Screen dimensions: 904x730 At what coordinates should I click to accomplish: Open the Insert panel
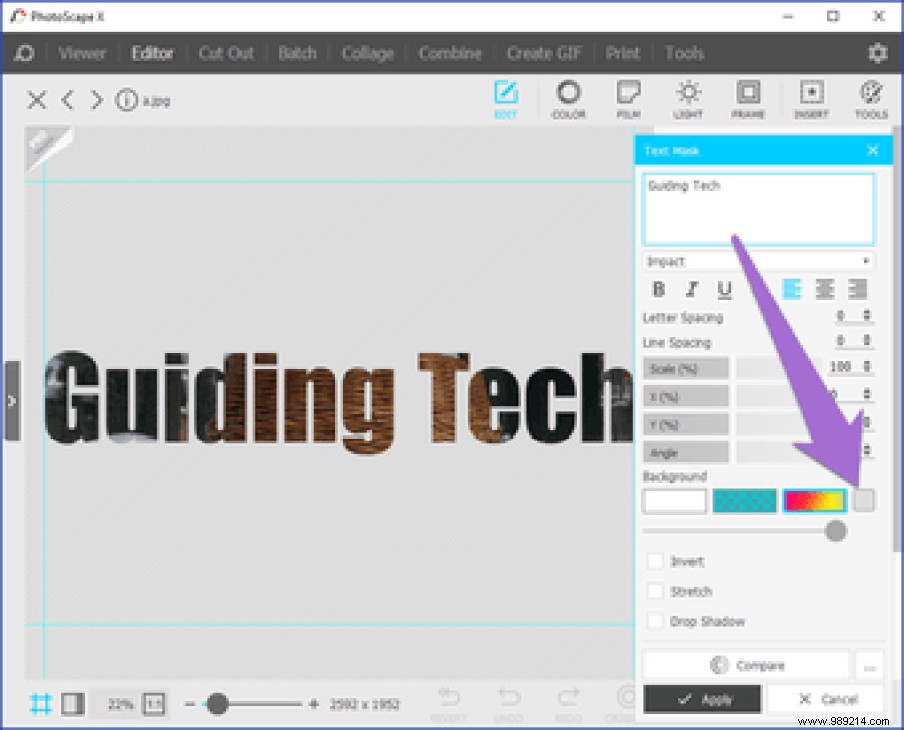coord(810,99)
